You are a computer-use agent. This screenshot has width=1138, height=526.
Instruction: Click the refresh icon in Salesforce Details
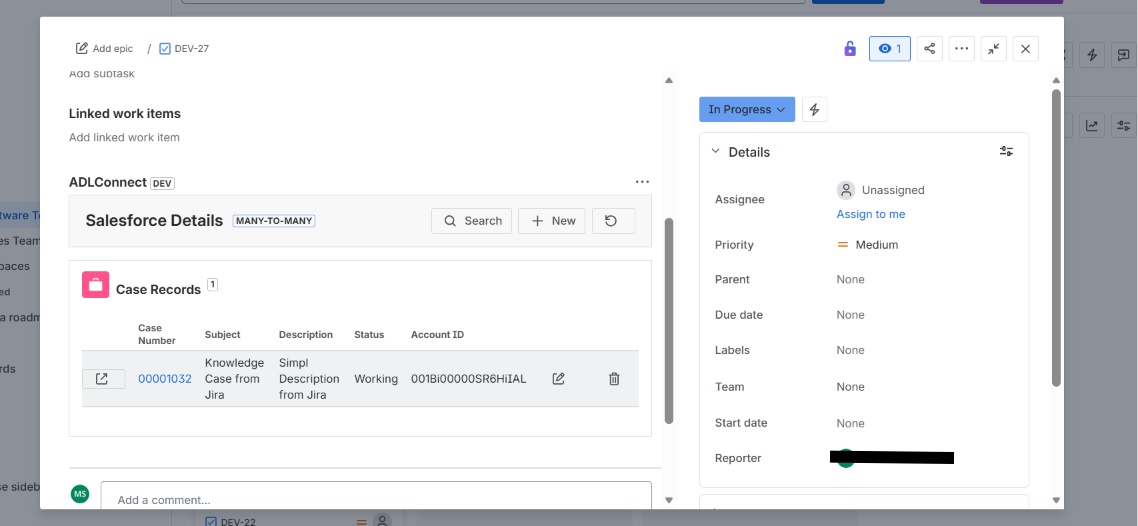pyautogui.click(x=613, y=221)
